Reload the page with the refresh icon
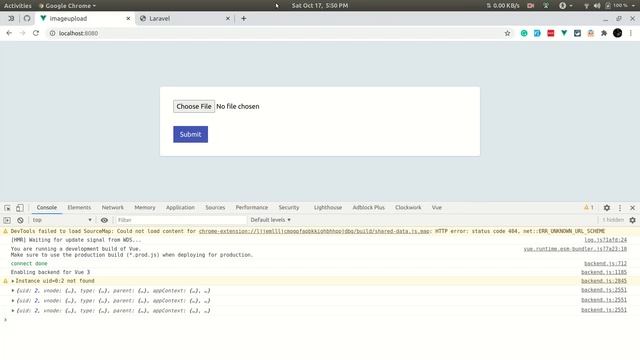 36,33
